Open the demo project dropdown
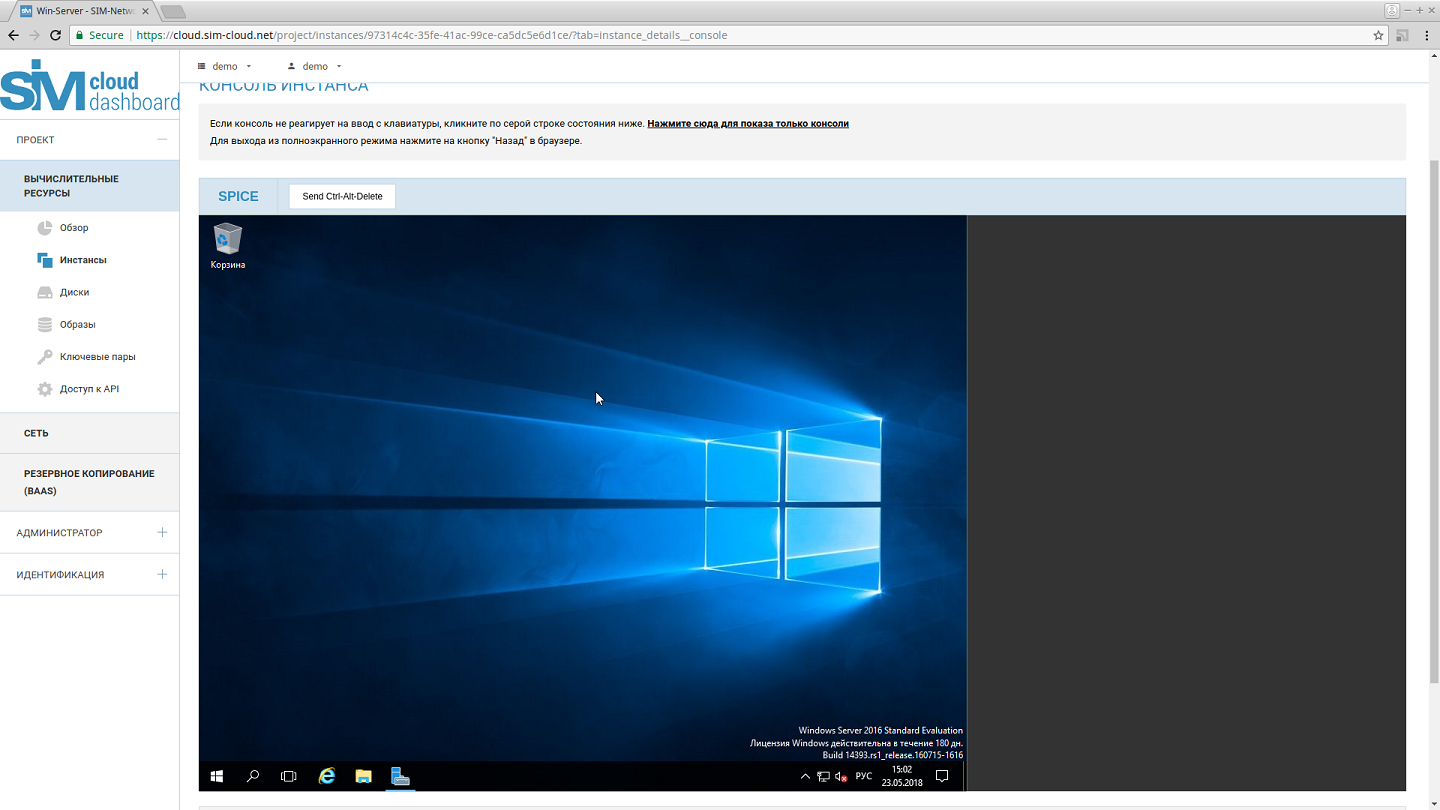Viewport: 1440px width, 810px height. pos(225,66)
